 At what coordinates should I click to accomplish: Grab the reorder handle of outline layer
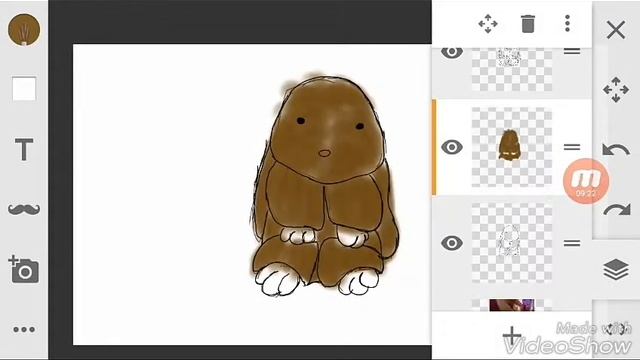572,243
